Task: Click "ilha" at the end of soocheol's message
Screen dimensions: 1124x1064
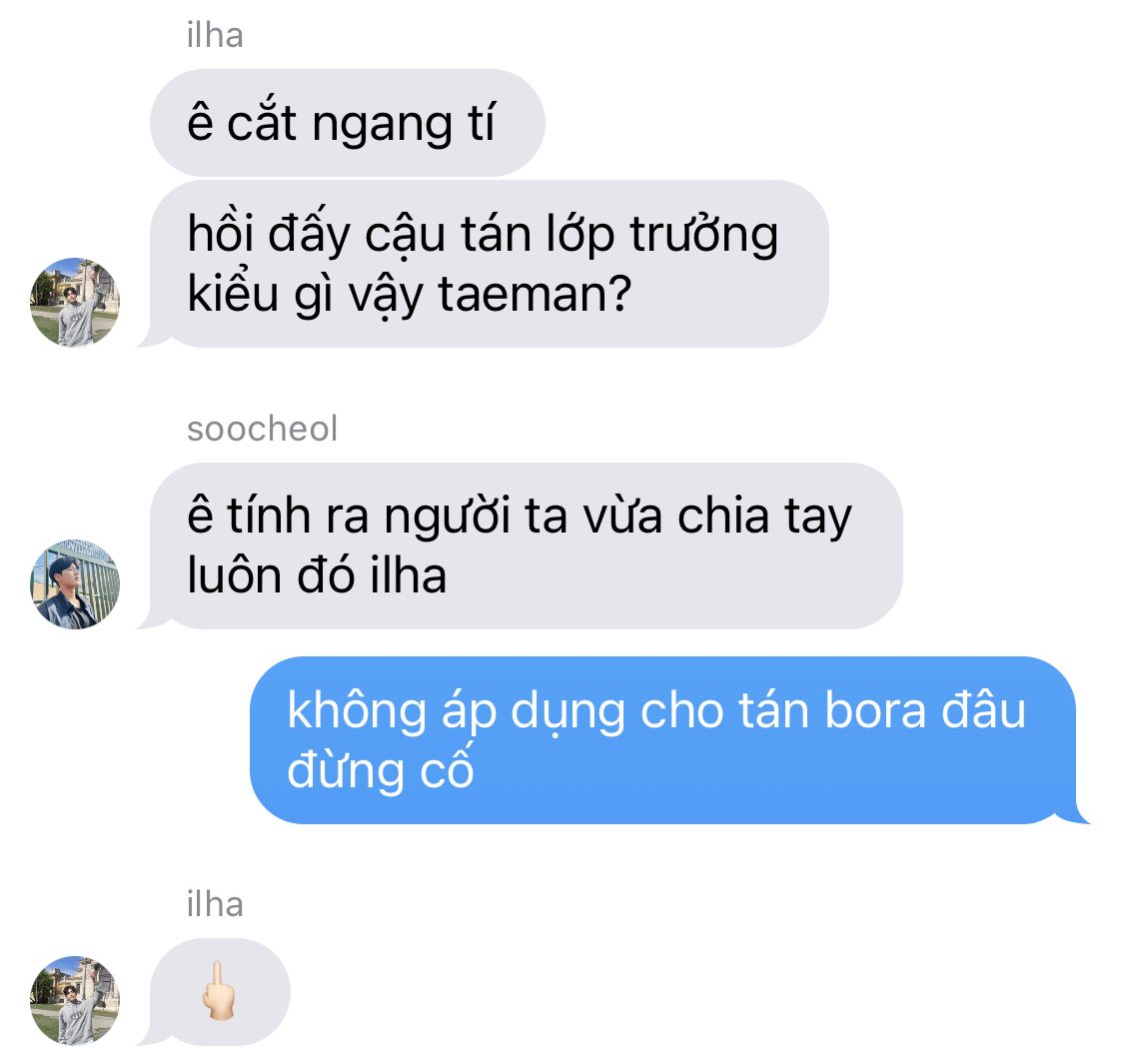Action: click(x=408, y=575)
